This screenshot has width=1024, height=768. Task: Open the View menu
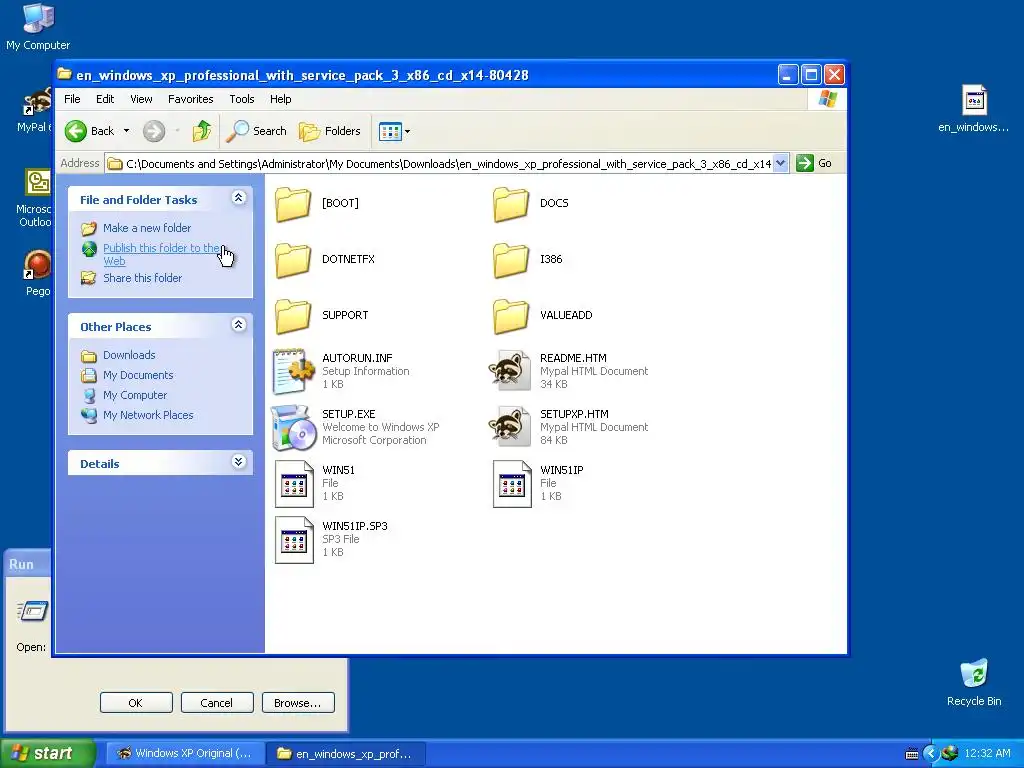141,99
